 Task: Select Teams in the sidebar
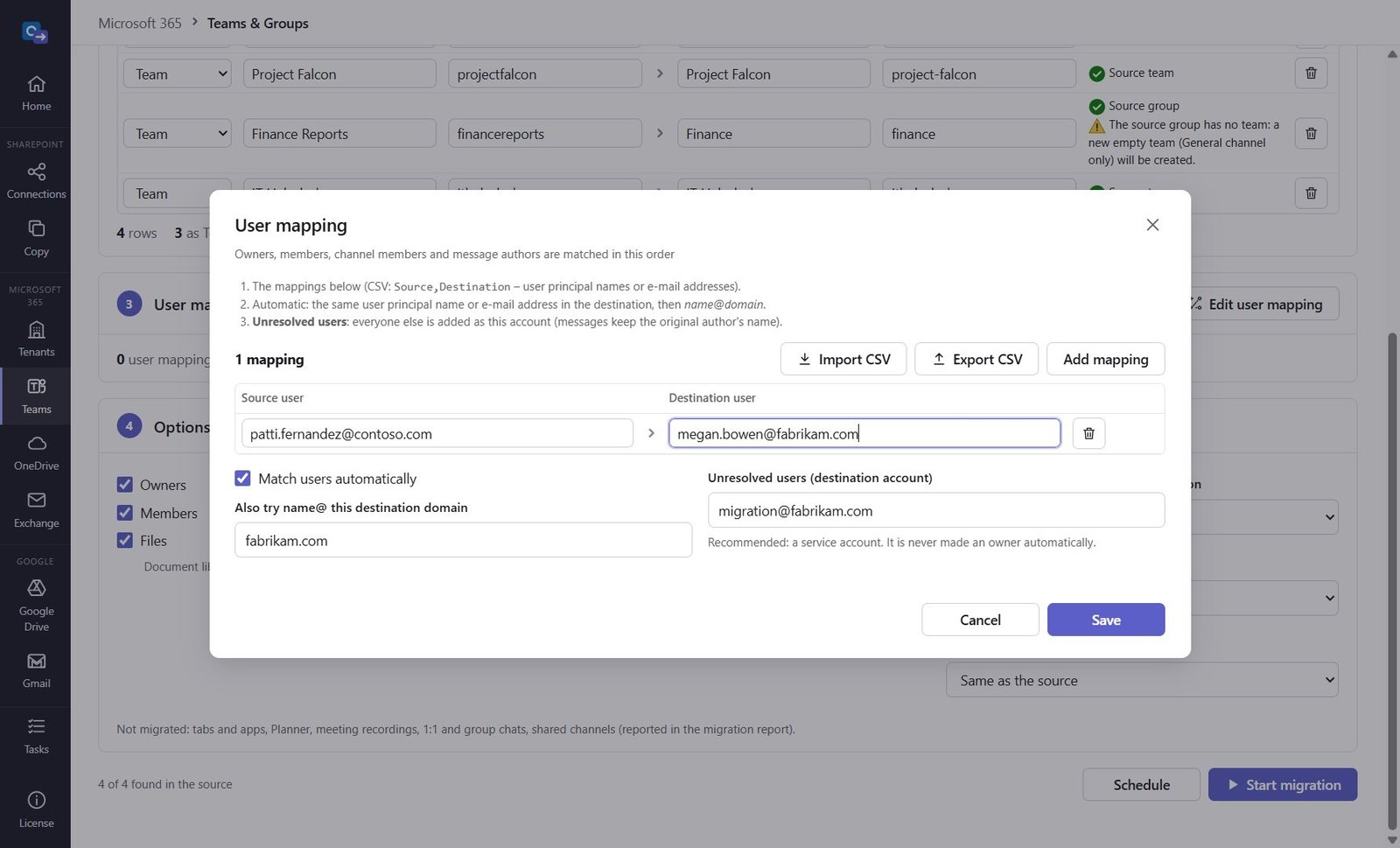(36, 396)
